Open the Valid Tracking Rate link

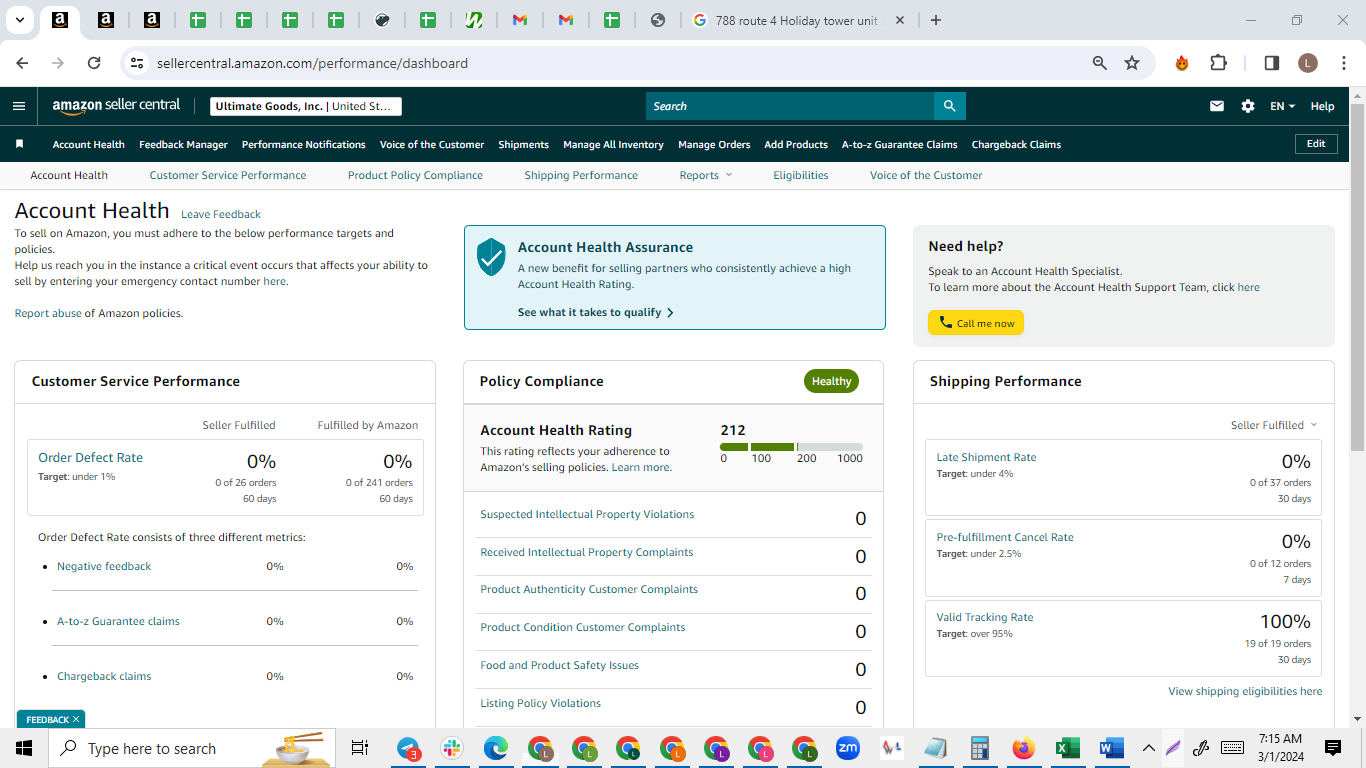tap(985, 617)
